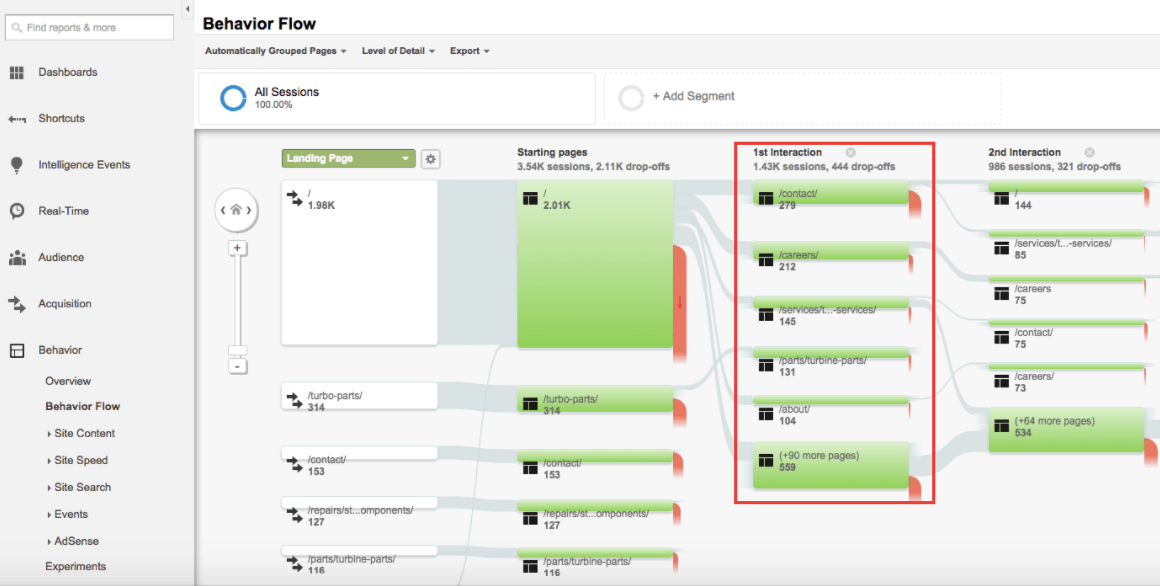Select Overview under Behavior
The width and height of the screenshot is (1160, 586).
pos(68,381)
